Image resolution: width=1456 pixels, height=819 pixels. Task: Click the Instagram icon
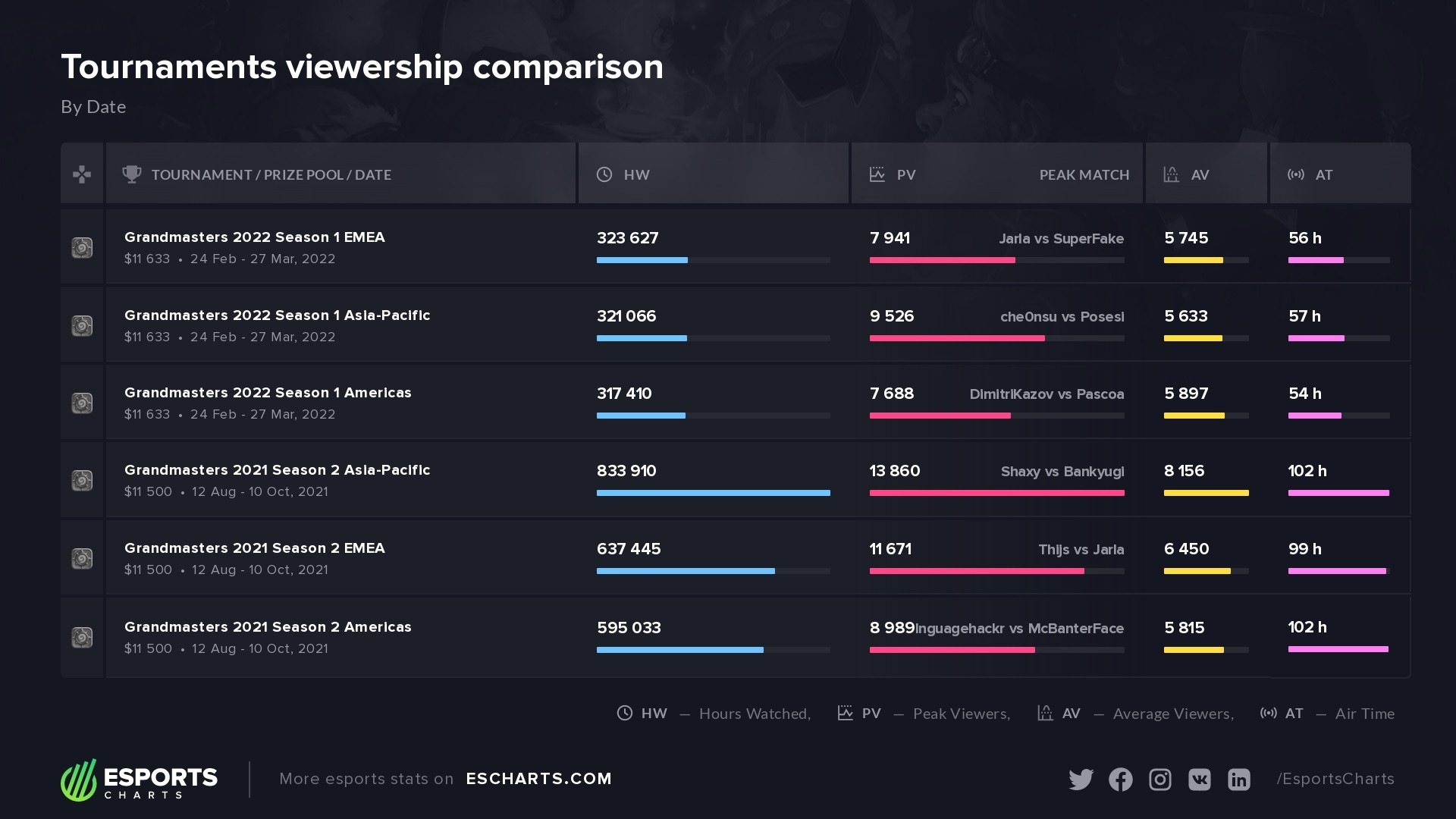tap(1159, 780)
